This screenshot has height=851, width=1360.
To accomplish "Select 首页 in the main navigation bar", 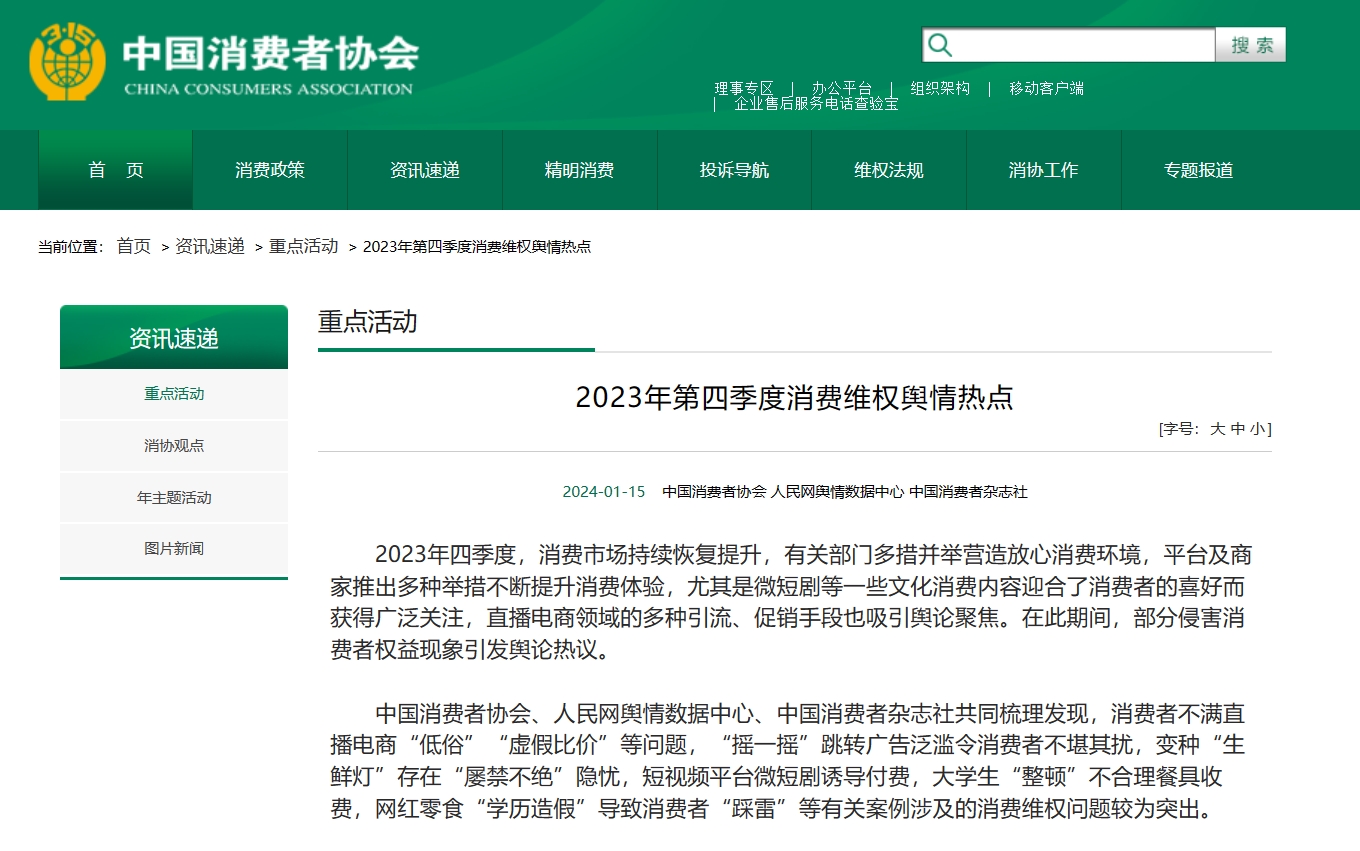I will tap(115, 170).
